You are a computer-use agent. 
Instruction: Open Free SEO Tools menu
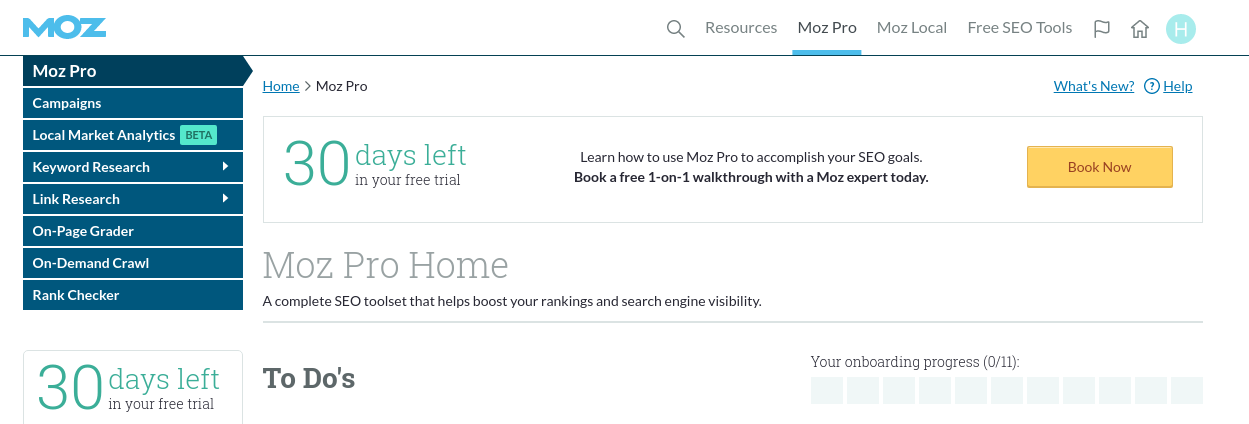tap(1020, 28)
